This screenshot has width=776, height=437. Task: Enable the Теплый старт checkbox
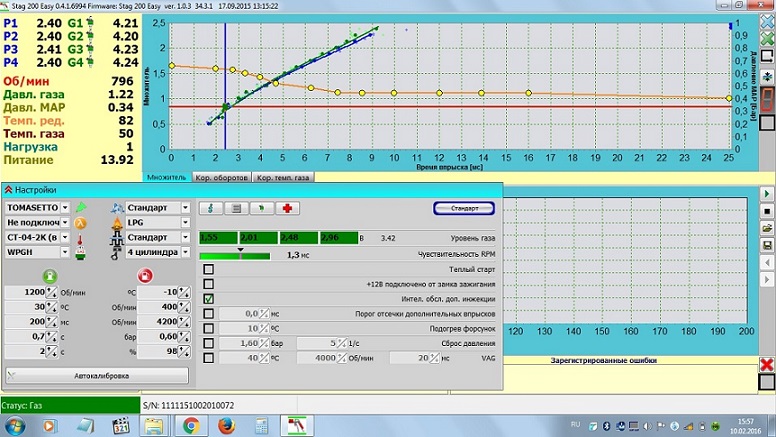(x=208, y=269)
